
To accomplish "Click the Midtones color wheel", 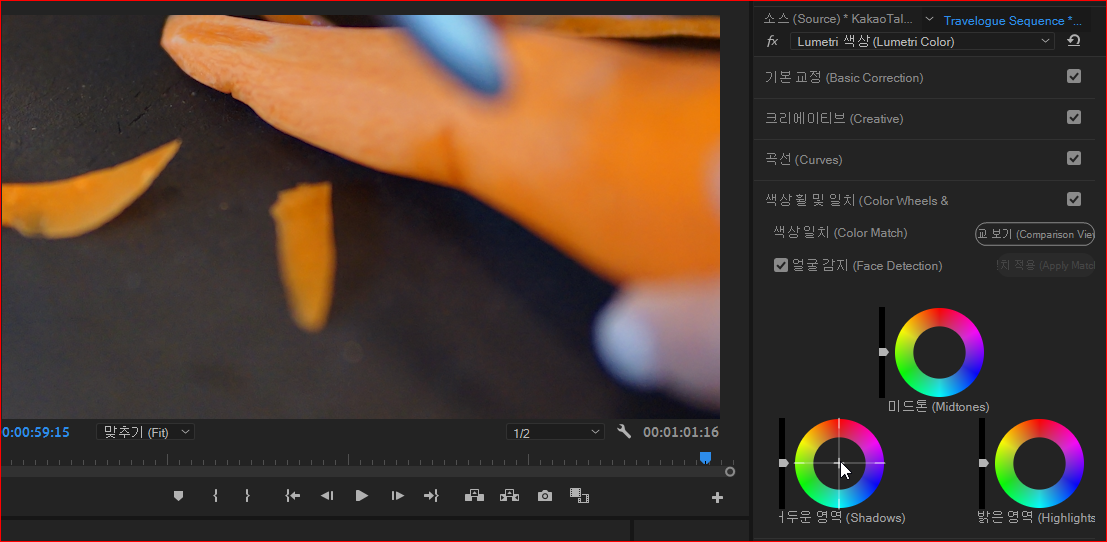I will coord(939,351).
